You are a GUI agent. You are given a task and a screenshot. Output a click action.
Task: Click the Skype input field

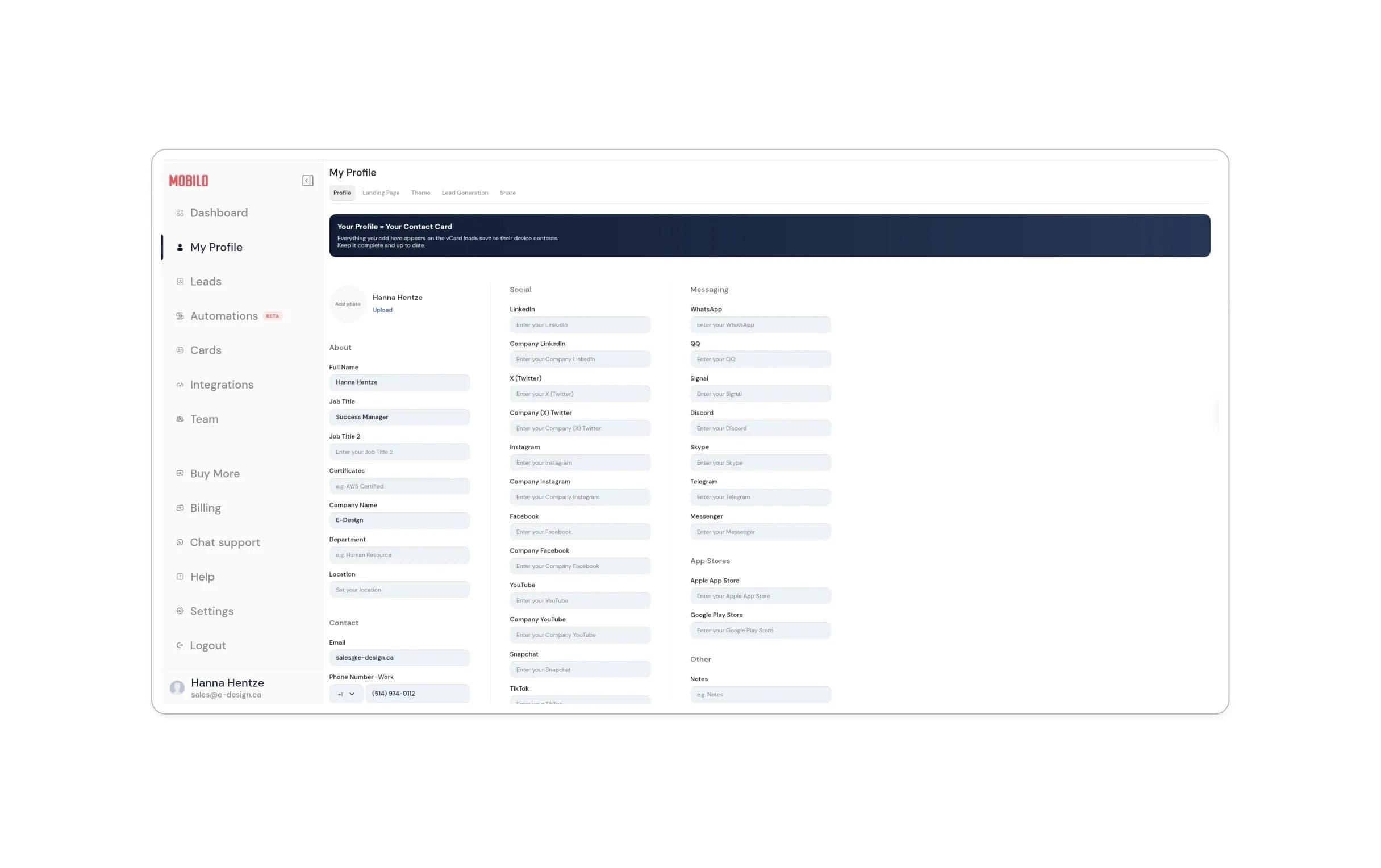click(x=761, y=462)
